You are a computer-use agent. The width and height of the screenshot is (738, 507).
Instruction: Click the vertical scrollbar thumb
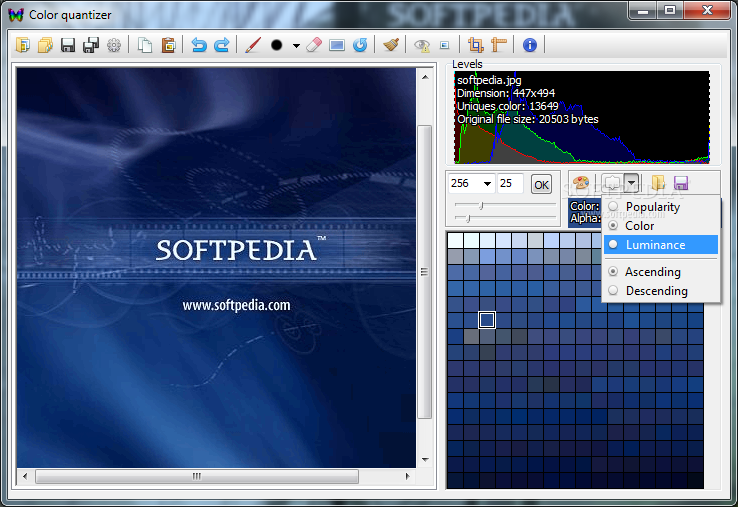click(x=425, y=272)
